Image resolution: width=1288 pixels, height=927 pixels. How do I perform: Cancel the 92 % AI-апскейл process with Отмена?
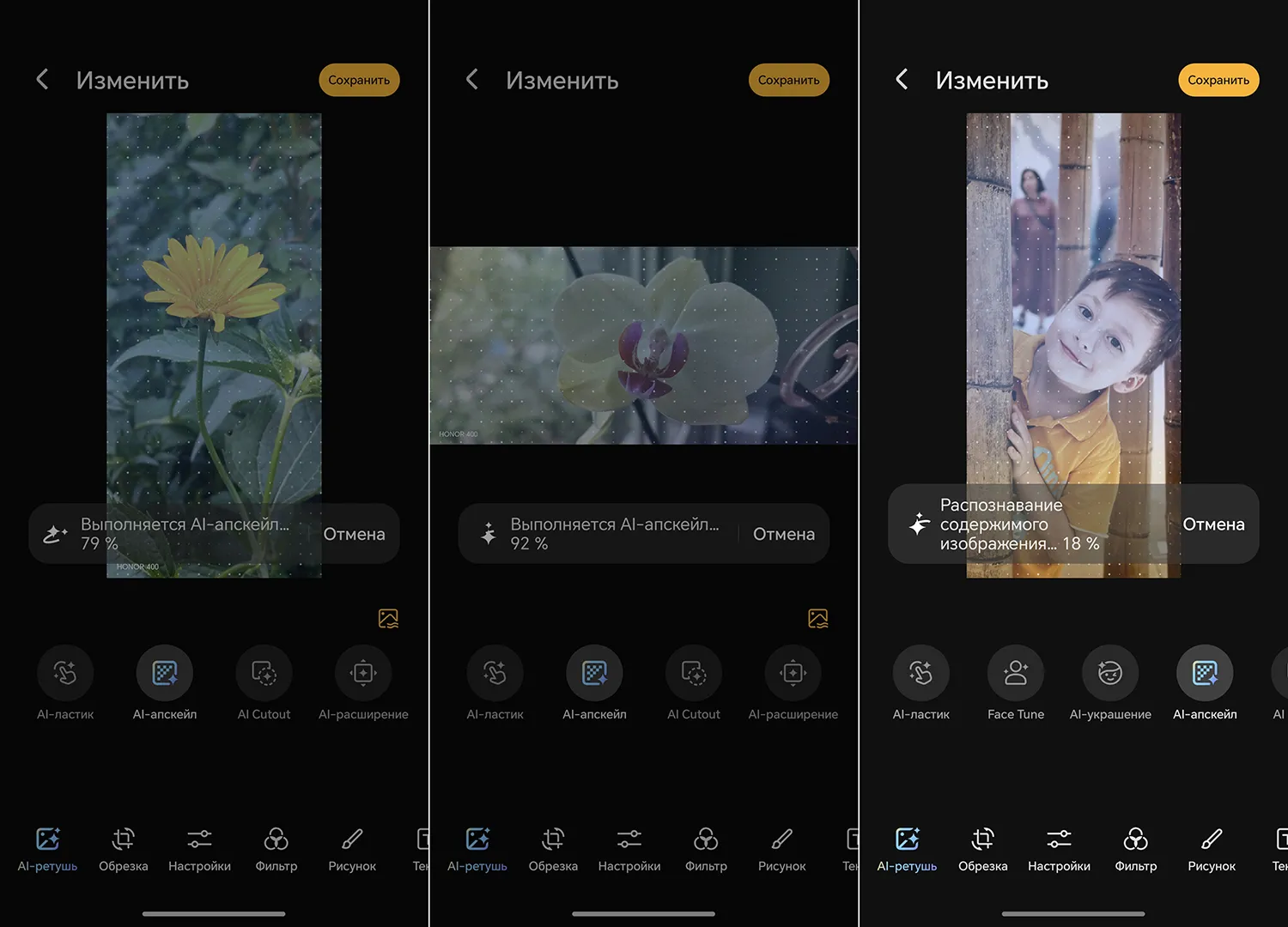[x=783, y=534]
